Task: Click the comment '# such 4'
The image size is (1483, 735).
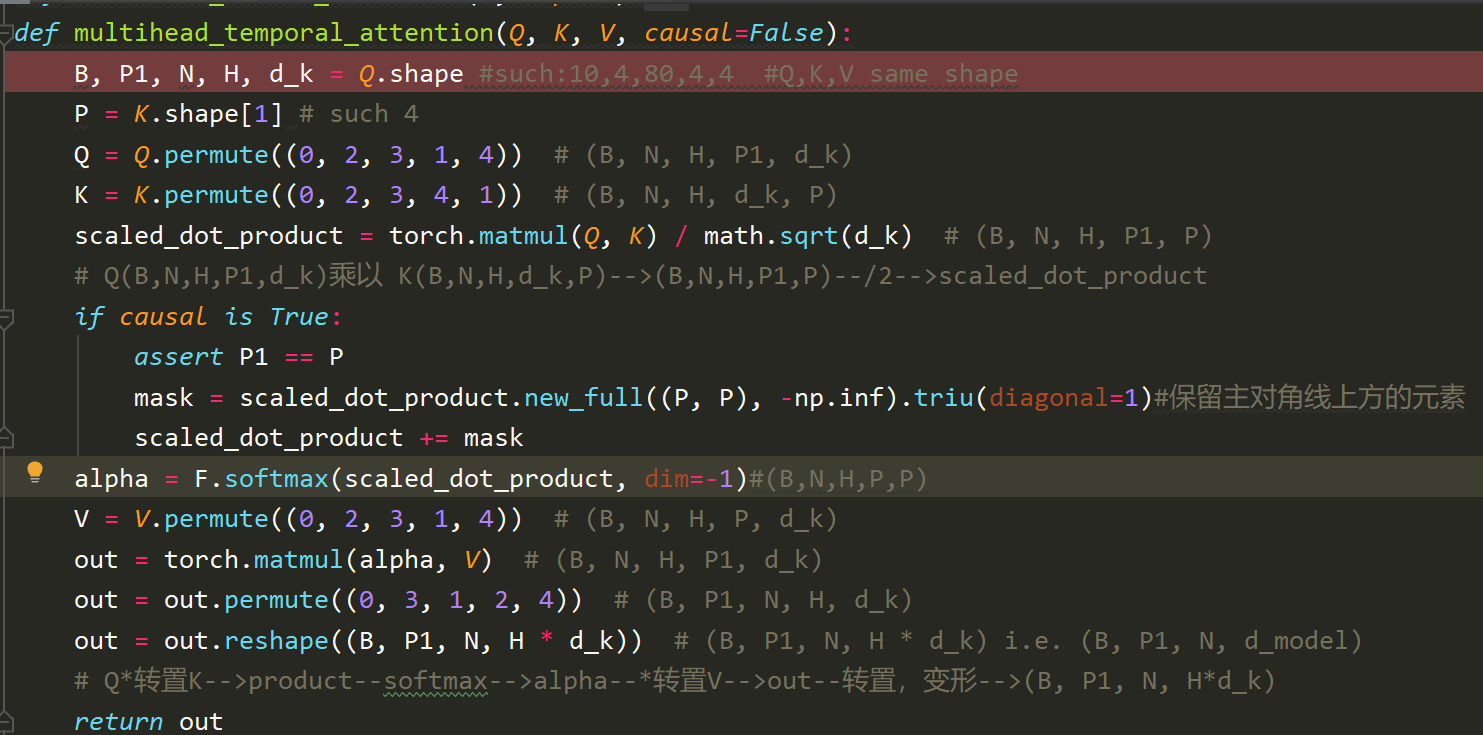Action: point(358,114)
